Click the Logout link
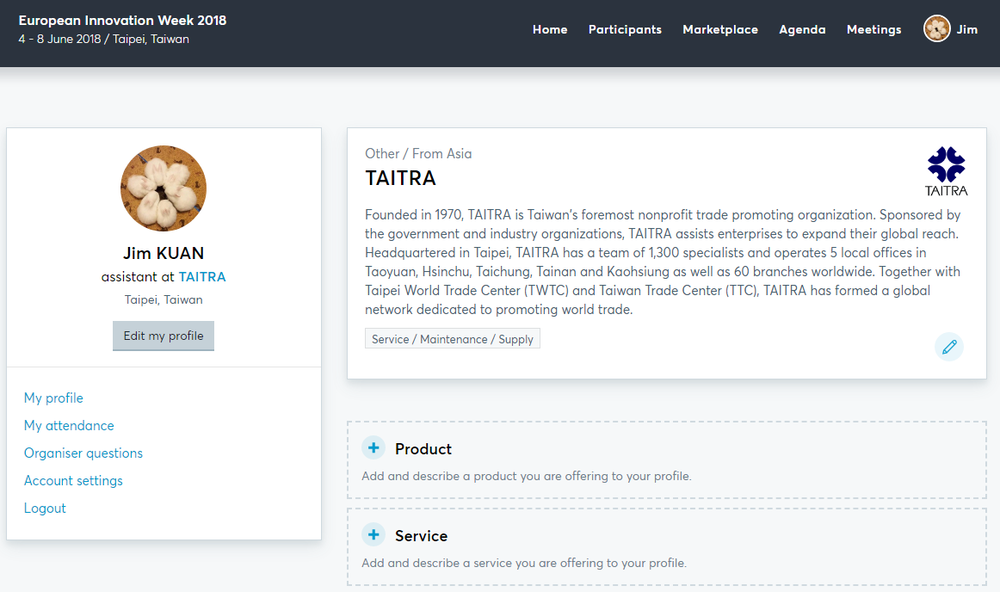 tap(45, 508)
